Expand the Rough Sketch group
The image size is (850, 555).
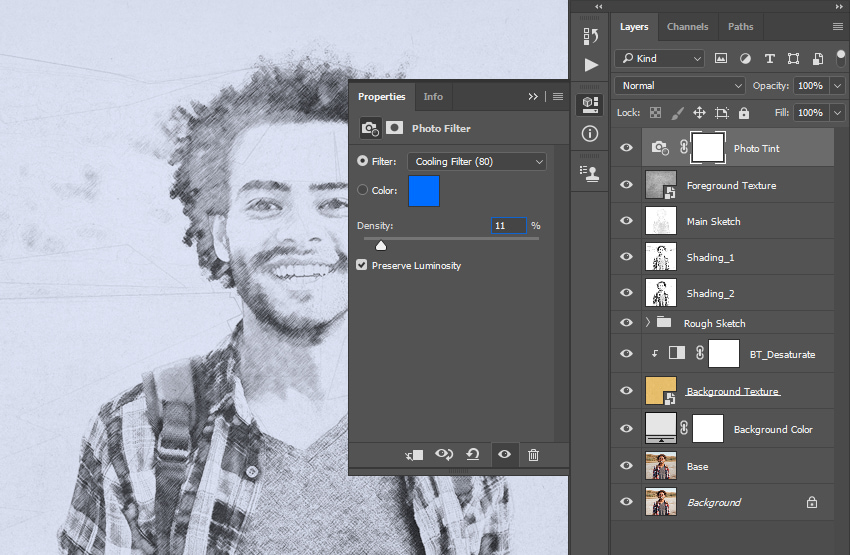pos(648,322)
